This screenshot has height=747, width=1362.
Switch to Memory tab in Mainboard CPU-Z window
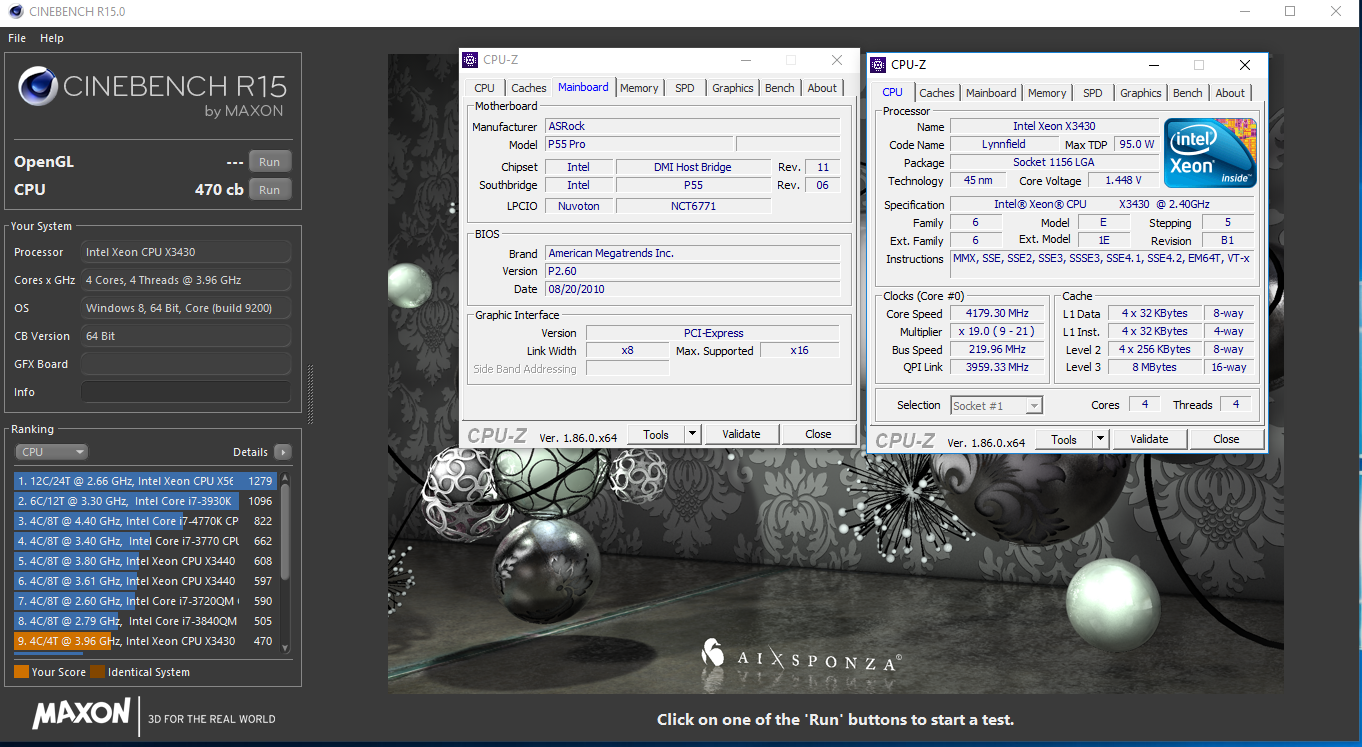click(x=639, y=88)
